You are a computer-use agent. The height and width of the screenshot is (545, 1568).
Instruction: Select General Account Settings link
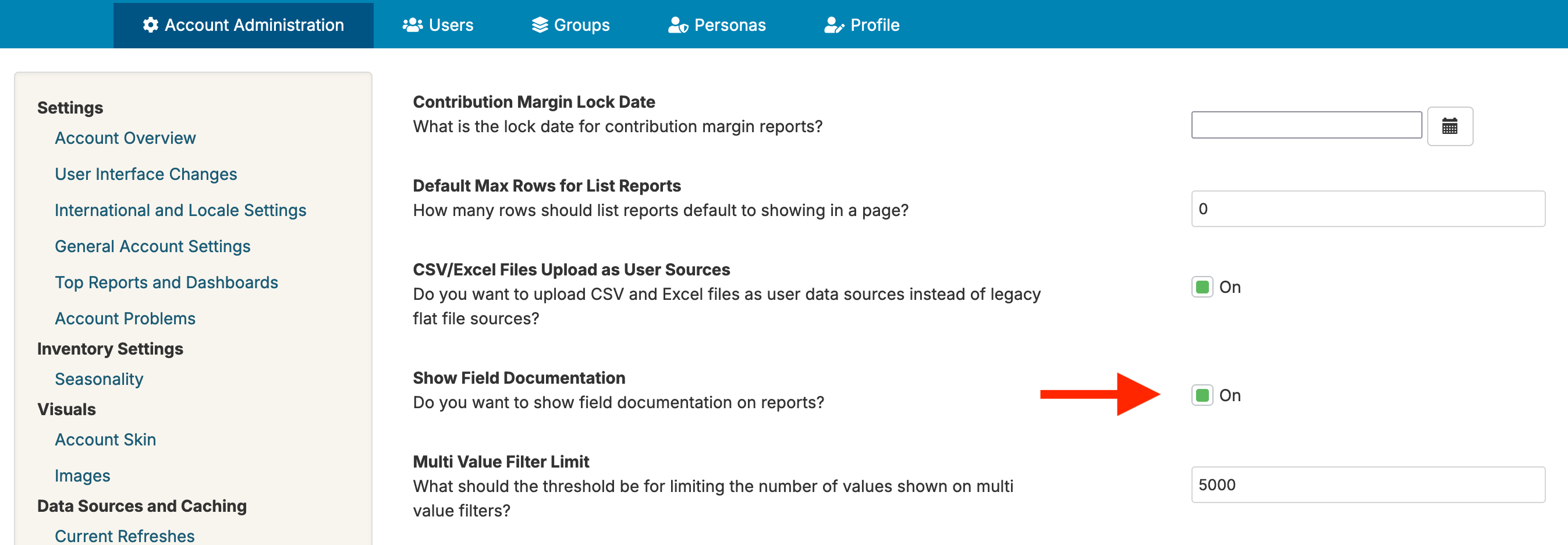coord(152,246)
